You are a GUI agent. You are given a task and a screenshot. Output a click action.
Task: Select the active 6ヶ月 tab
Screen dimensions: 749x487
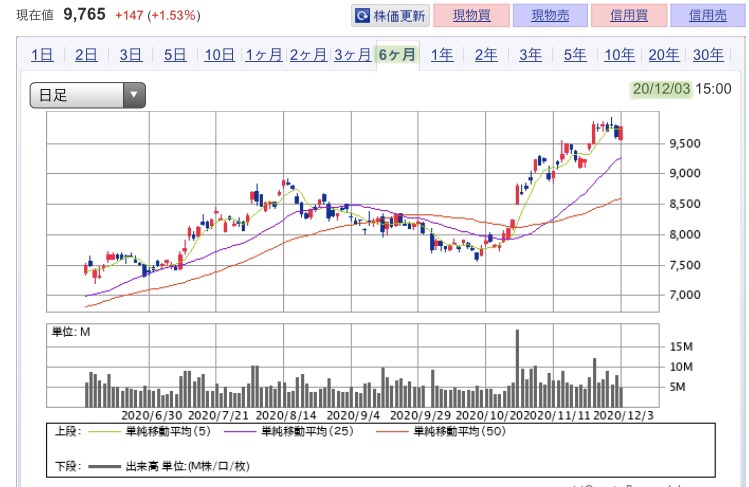click(397, 55)
